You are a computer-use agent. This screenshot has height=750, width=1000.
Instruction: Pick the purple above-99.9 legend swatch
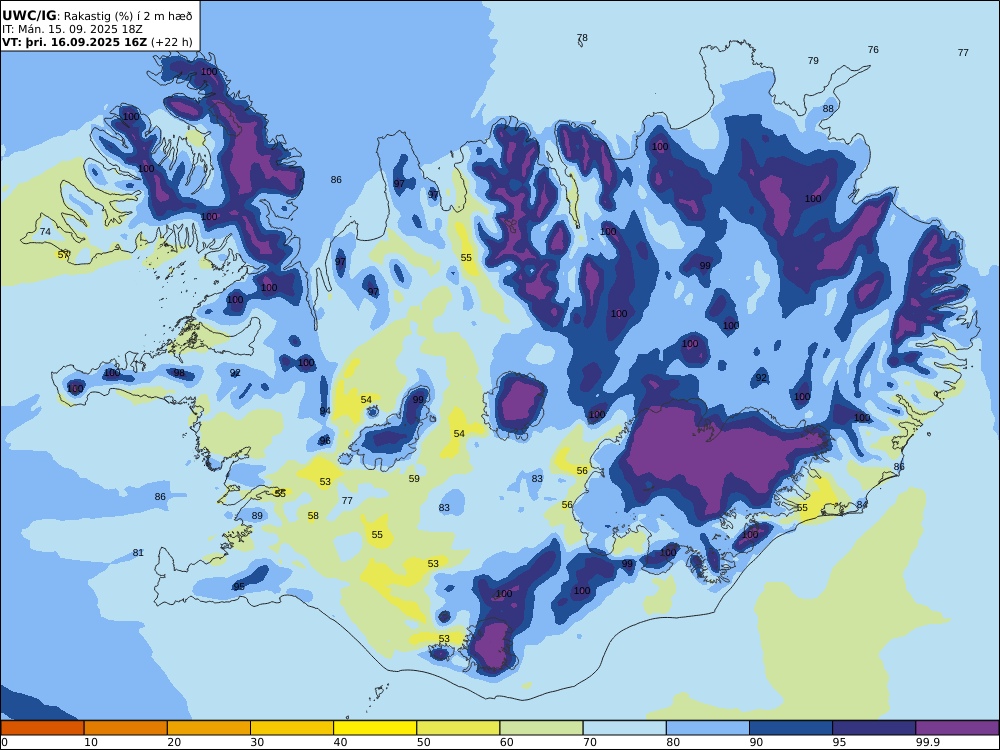[957, 728]
